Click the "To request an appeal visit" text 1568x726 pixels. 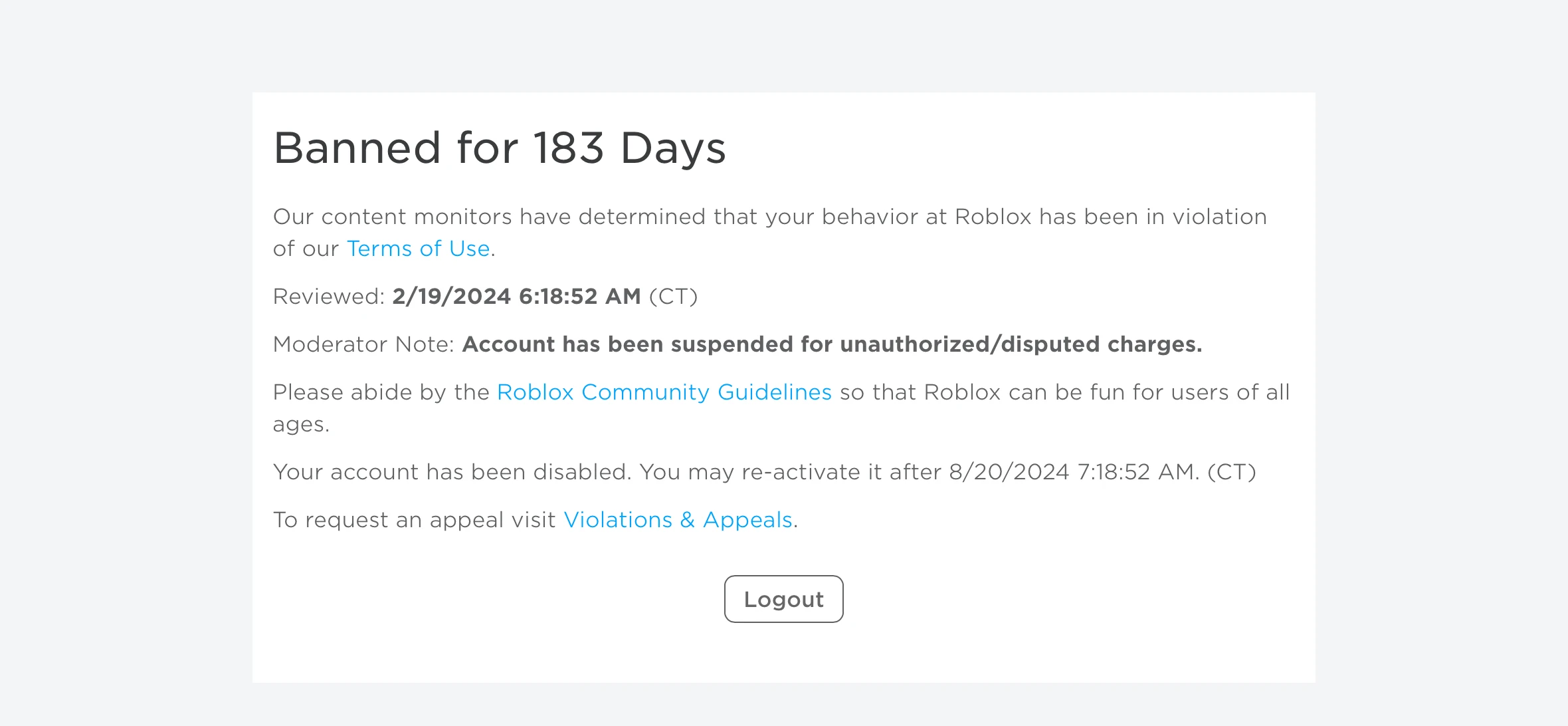(x=415, y=519)
